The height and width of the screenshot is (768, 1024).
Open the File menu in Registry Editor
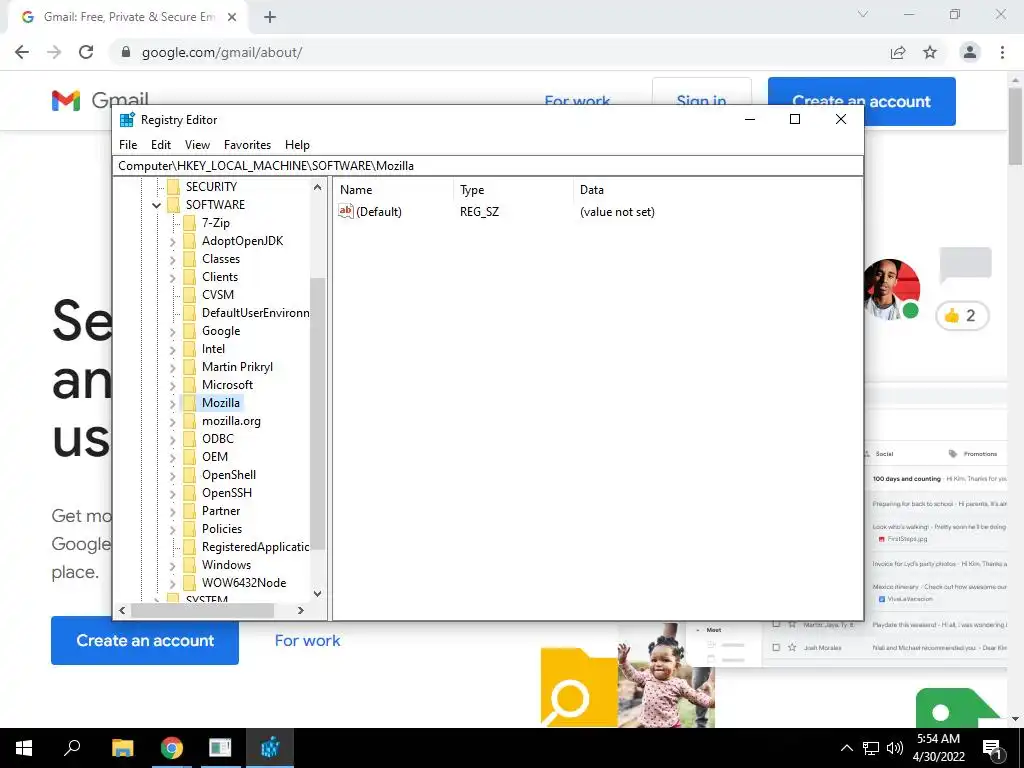(x=128, y=145)
